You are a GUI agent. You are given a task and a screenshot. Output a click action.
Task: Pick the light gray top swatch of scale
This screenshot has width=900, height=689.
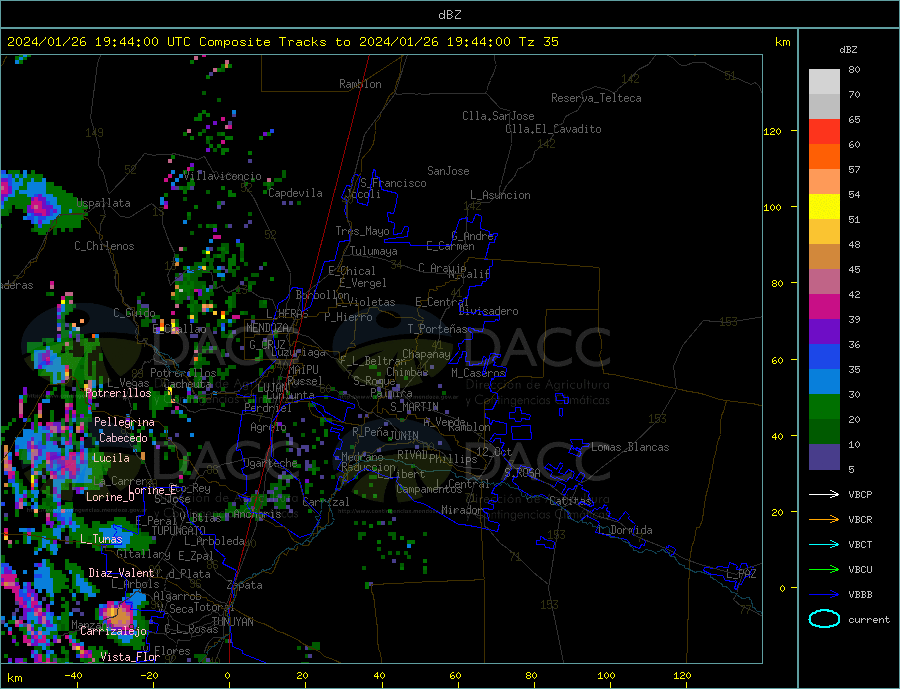coord(824,82)
